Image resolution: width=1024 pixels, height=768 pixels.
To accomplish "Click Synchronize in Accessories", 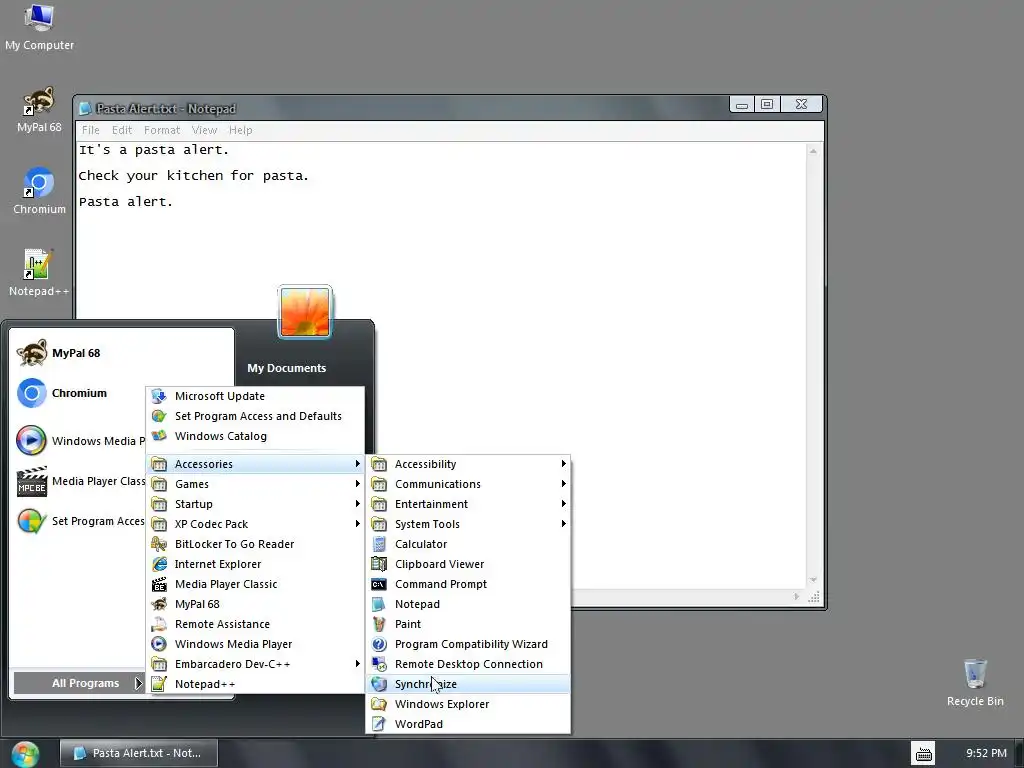I will (x=468, y=684).
